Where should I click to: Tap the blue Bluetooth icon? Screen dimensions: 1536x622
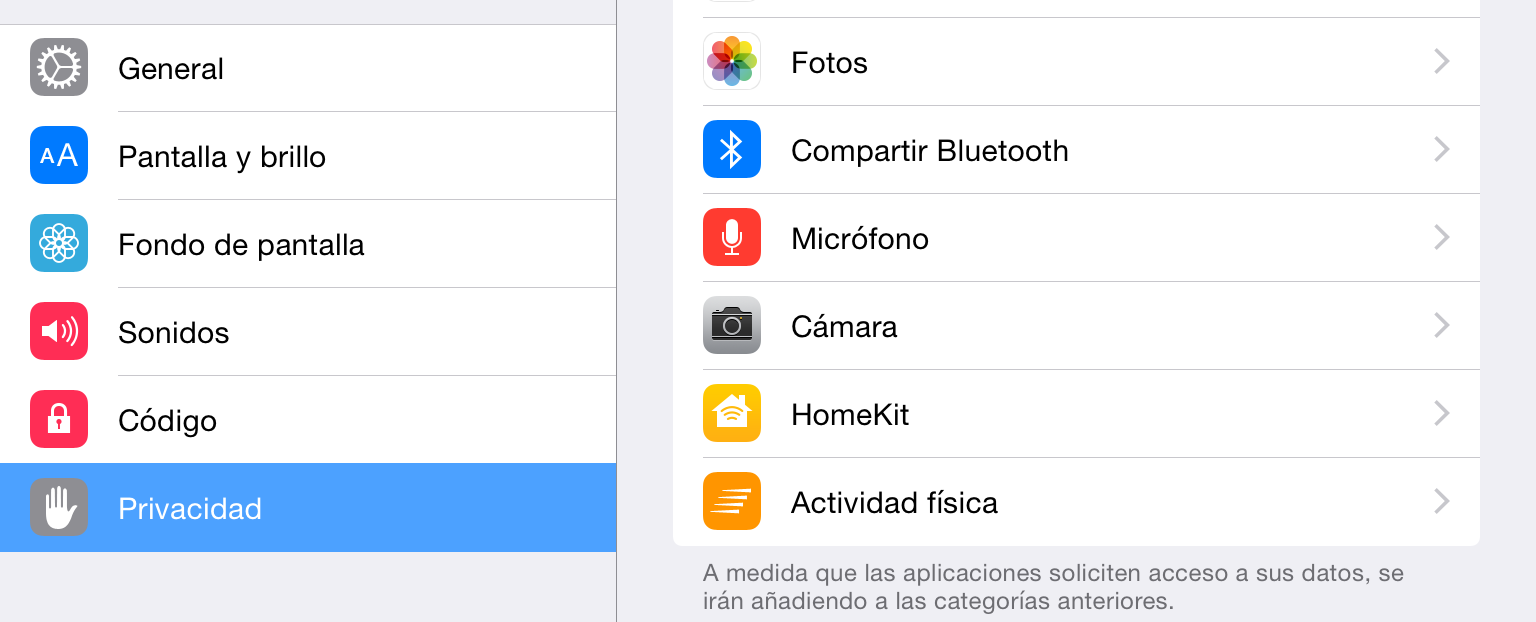[x=732, y=149]
